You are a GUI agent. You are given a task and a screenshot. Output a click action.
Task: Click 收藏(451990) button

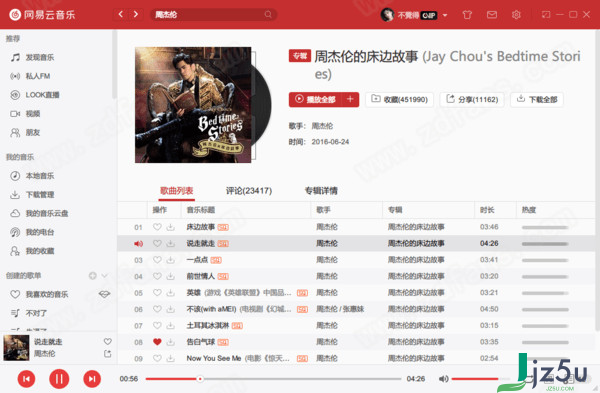coord(399,99)
